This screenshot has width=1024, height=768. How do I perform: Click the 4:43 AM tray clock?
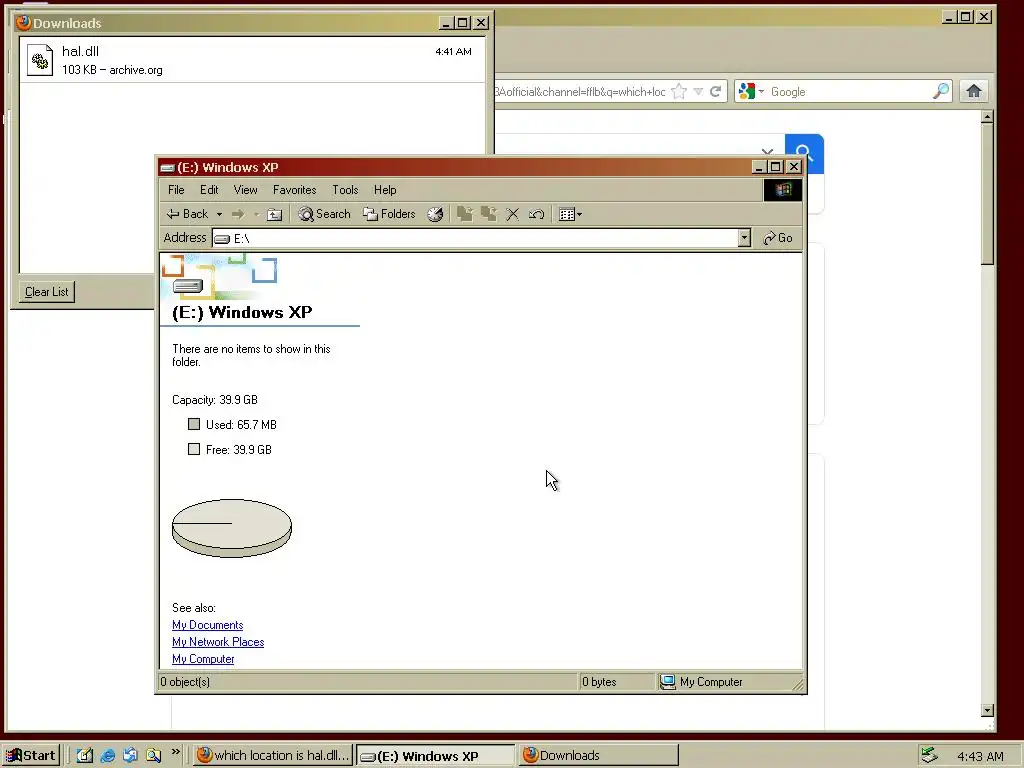[980, 756]
